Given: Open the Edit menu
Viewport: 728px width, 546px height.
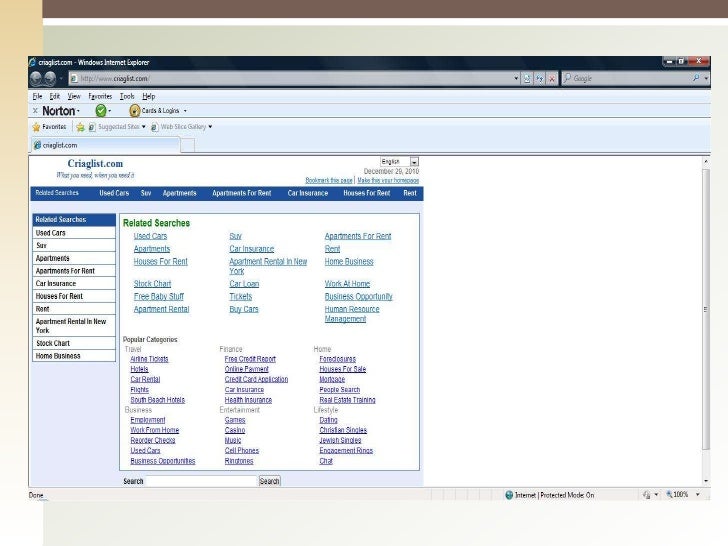Looking at the screenshot, I should 55,96.
